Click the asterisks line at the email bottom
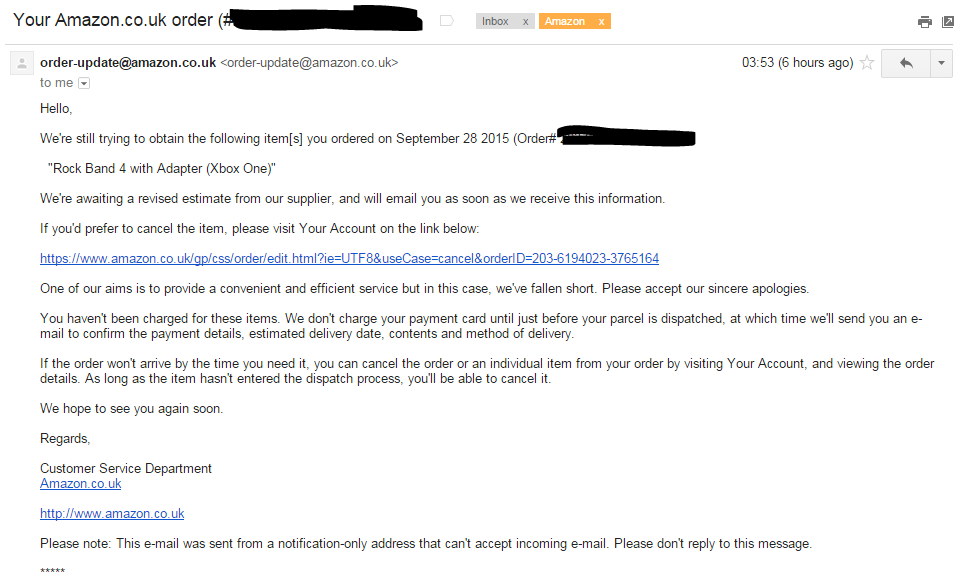The width and height of the screenshot is (968, 573). click(x=52, y=570)
